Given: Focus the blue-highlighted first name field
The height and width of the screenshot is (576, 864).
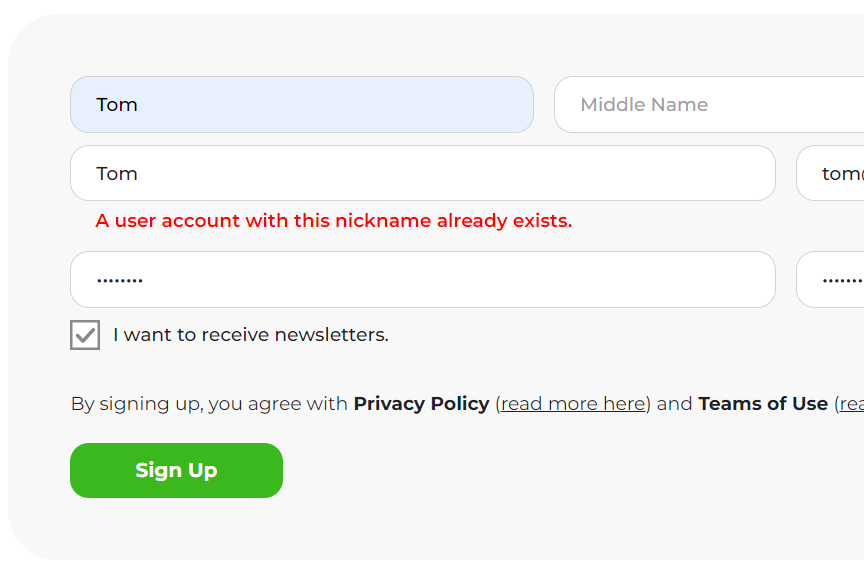Looking at the screenshot, I should point(302,104).
